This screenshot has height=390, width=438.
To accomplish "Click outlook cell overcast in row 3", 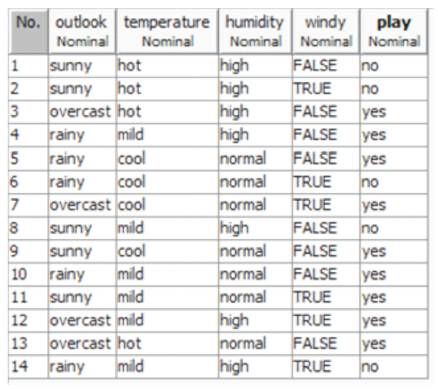I will point(82,112).
